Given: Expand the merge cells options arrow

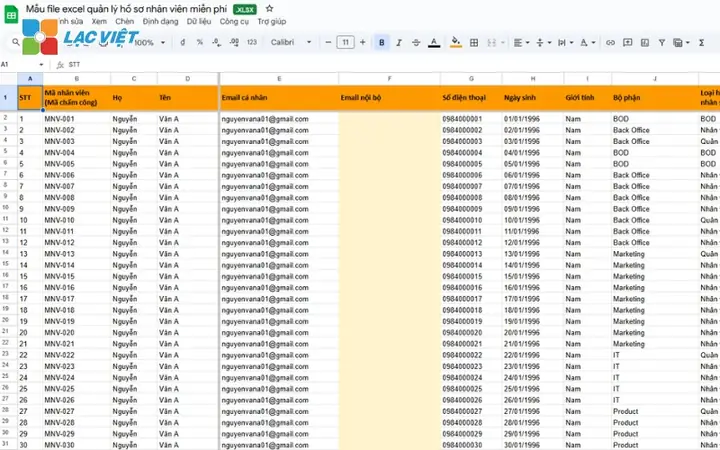Looking at the screenshot, I should point(503,43).
